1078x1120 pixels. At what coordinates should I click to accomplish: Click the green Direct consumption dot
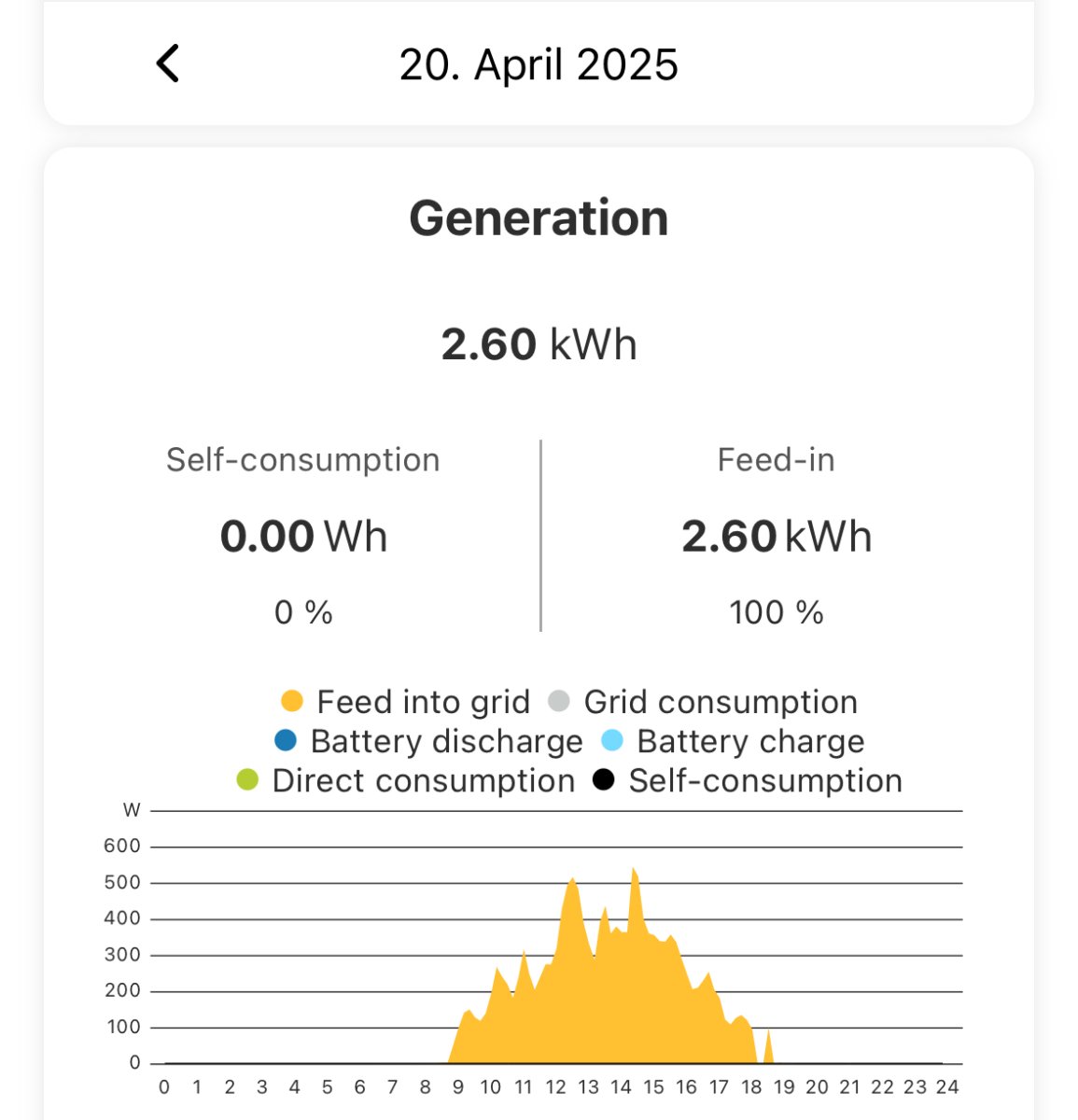click(x=247, y=780)
